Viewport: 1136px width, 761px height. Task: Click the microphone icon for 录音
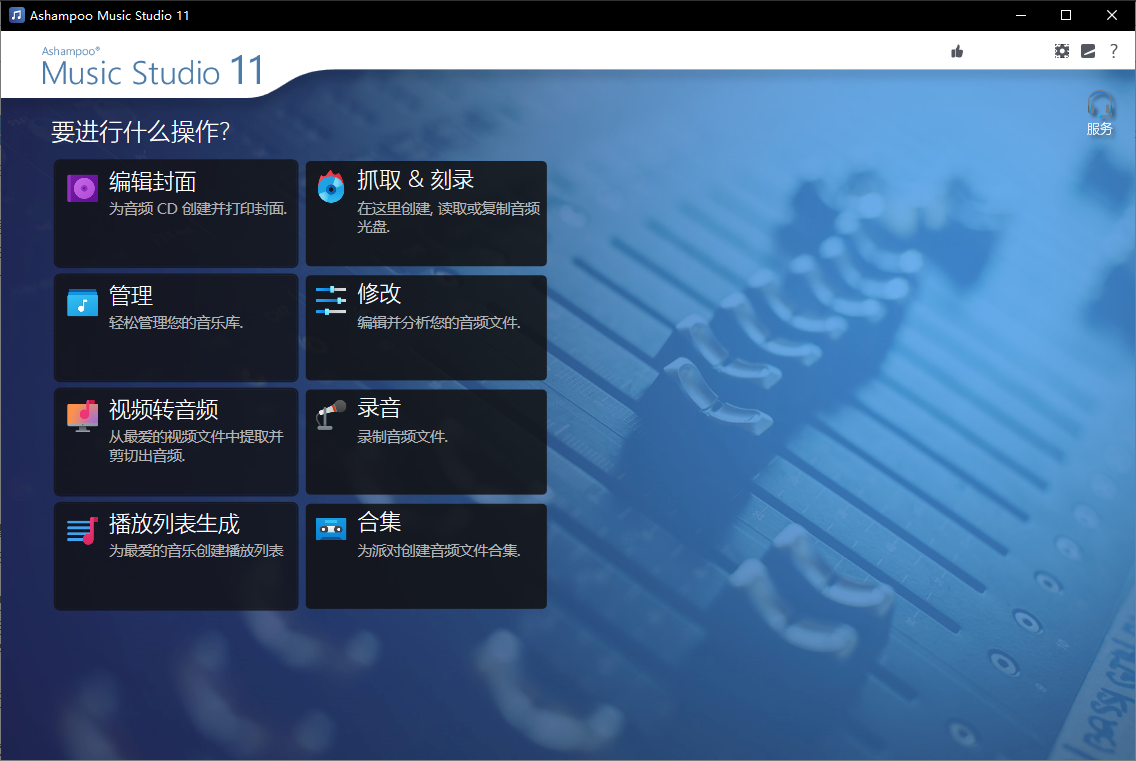331,414
